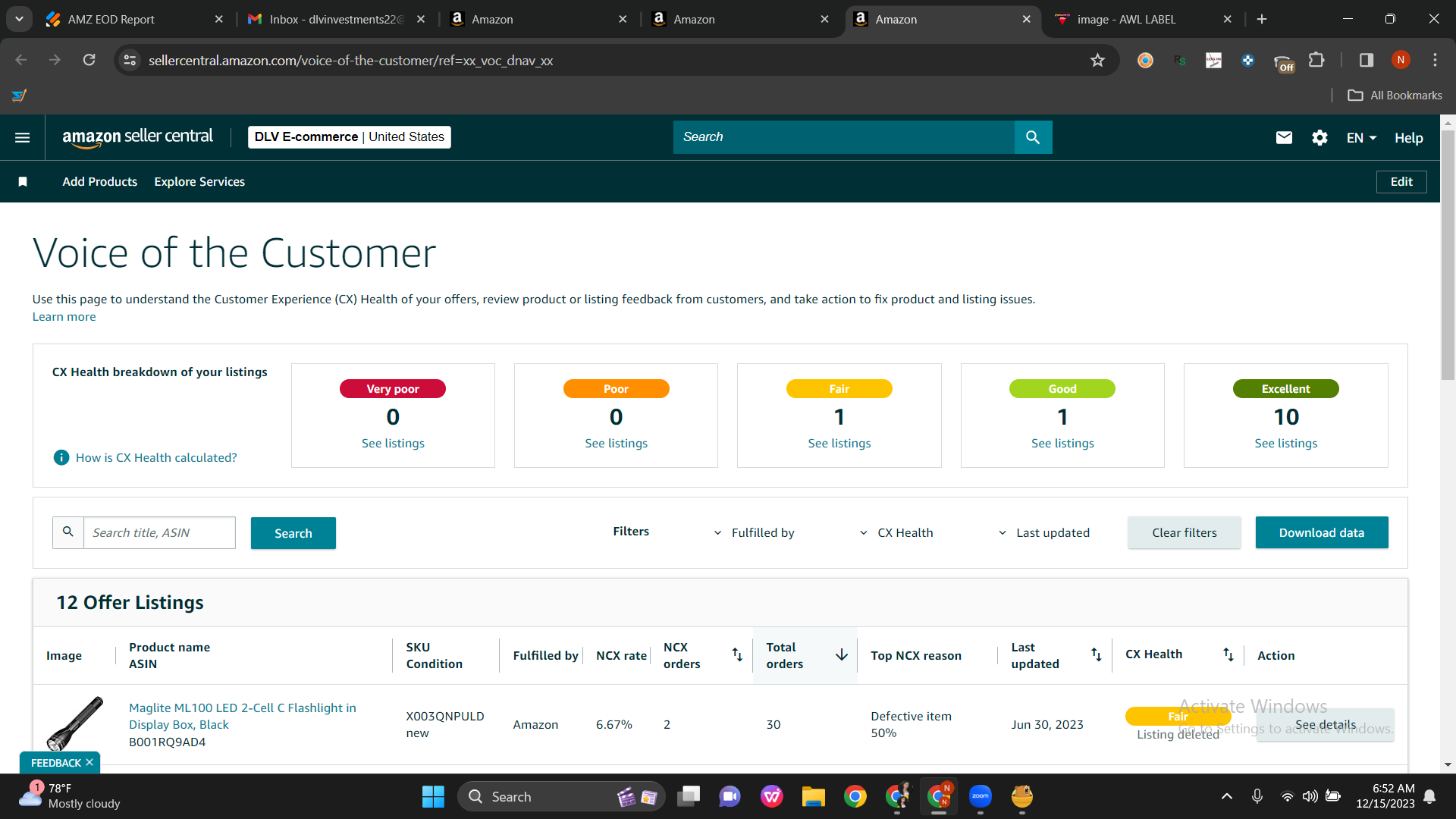Click the Download data button
The height and width of the screenshot is (819, 1456).
tap(1322, 532)
